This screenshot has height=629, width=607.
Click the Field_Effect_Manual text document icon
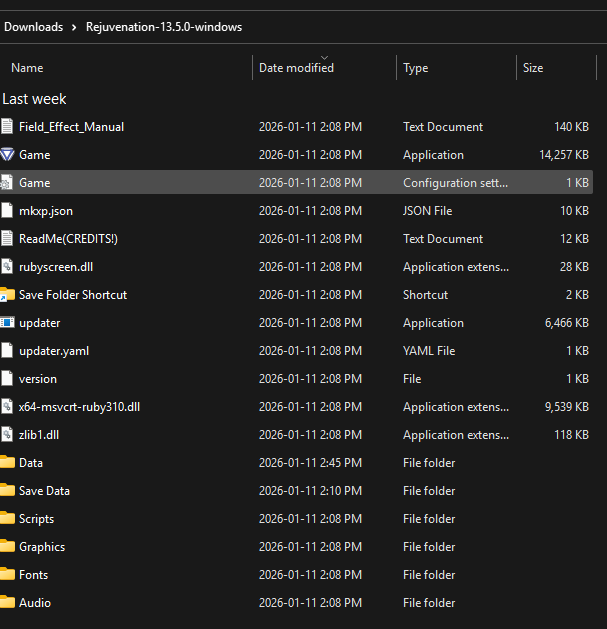pos(8,127)
